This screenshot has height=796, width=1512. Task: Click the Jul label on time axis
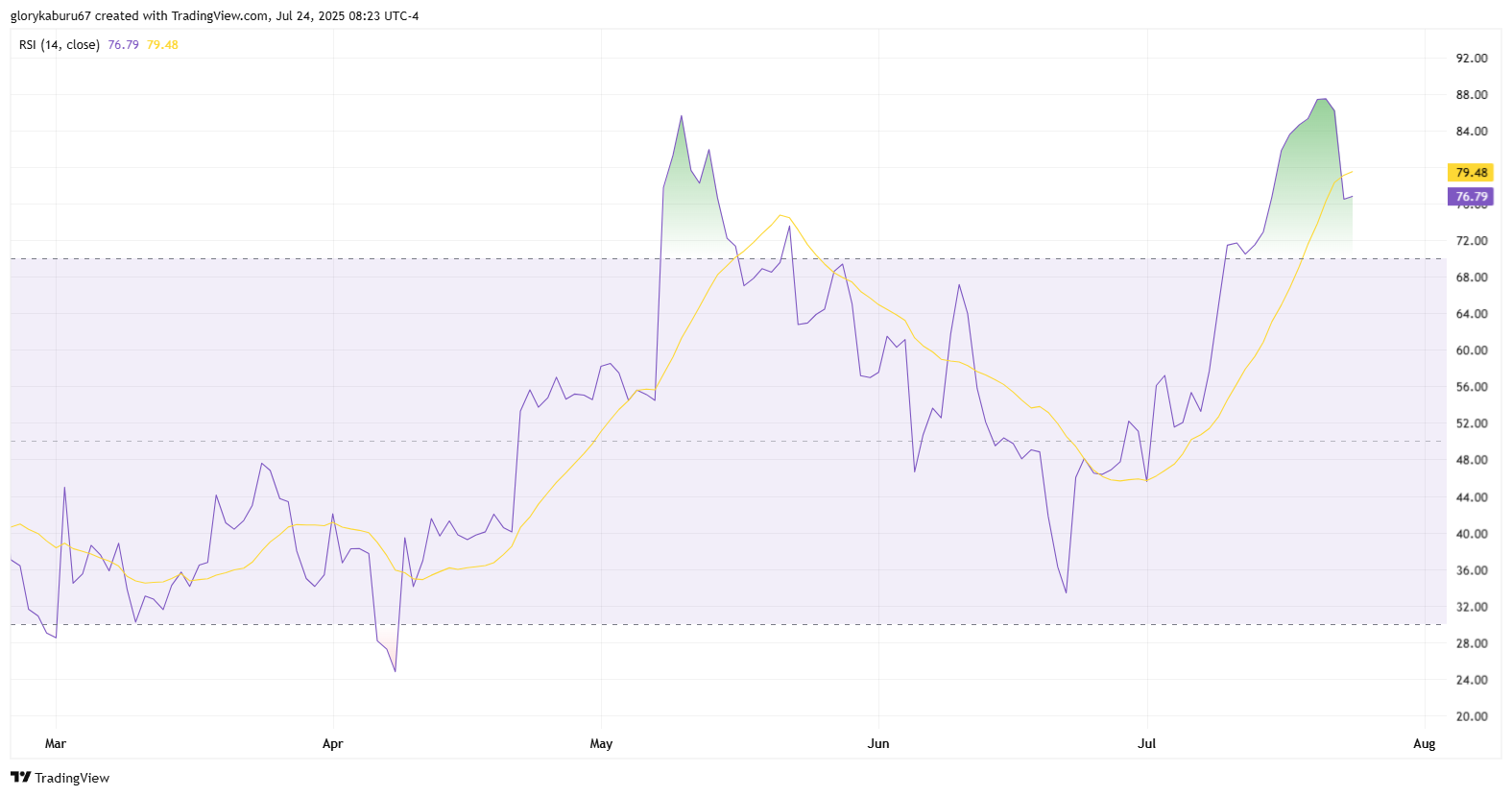(1146, 744)
